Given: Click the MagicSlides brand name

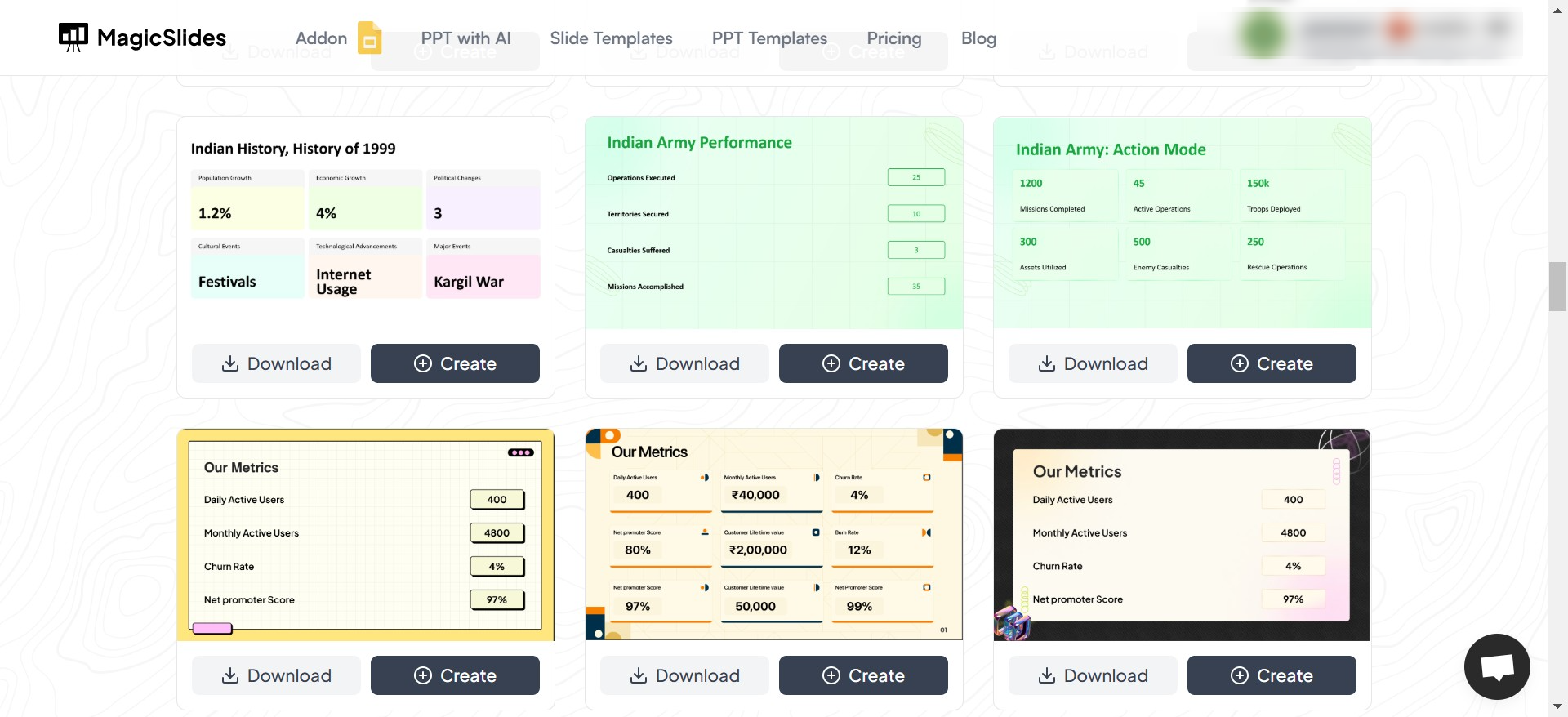Looking at the screenshot, I should (x=162, y=38).
